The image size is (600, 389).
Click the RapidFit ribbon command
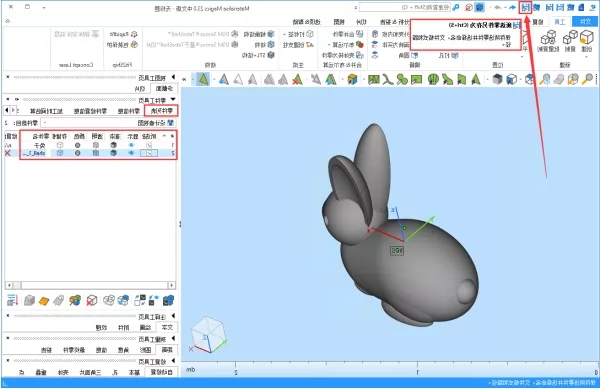coord(124,34)
